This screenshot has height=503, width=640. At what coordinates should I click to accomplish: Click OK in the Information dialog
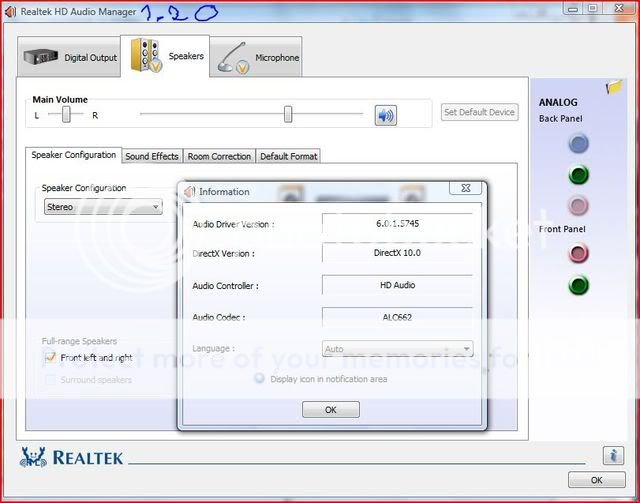331,410
